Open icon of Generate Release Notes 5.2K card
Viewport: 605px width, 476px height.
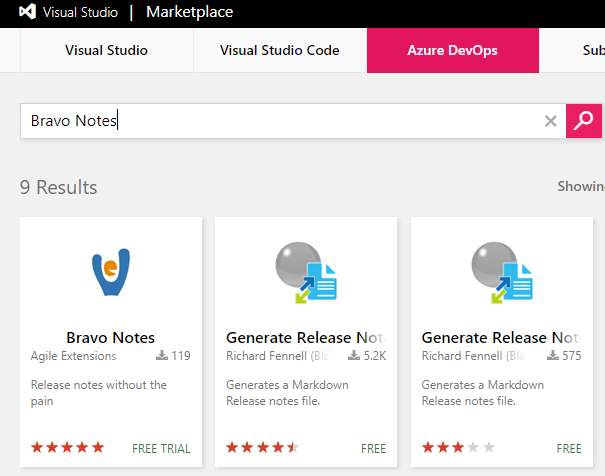[306, 272]
